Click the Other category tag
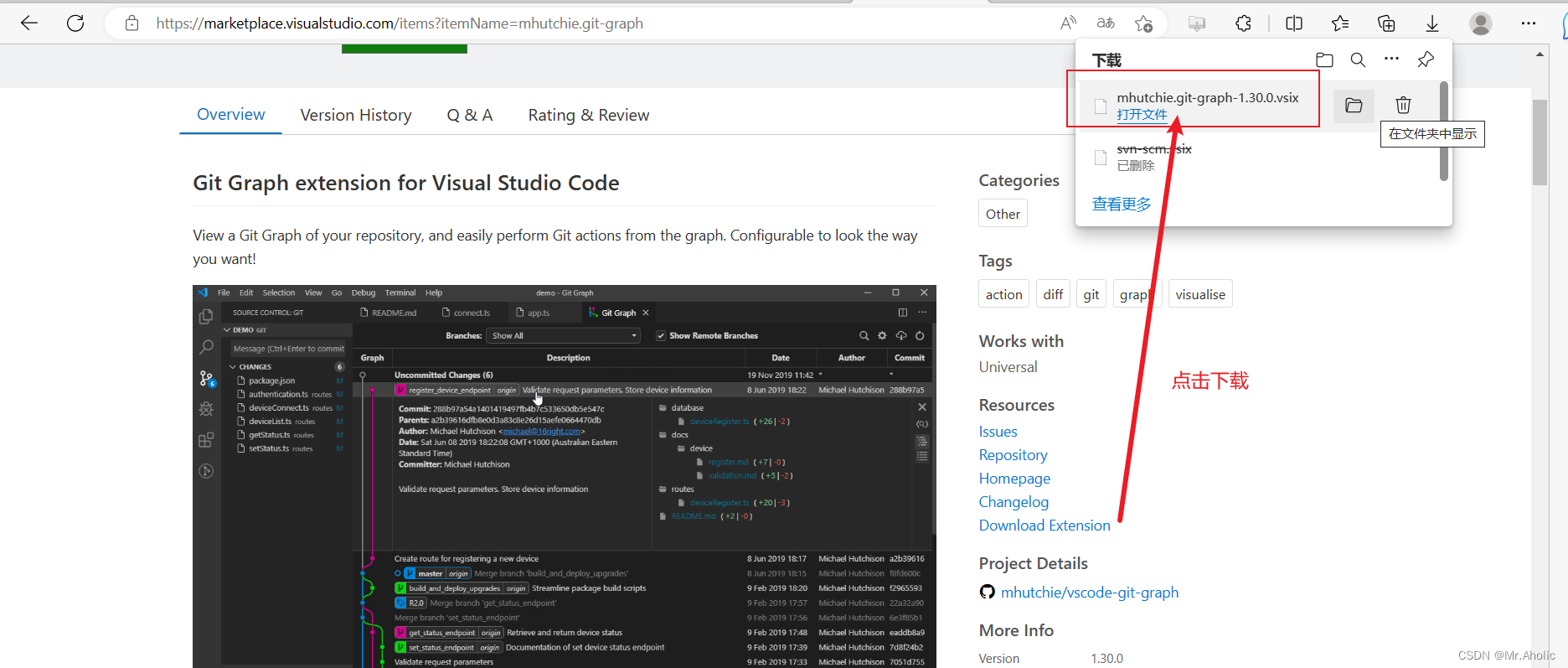This screenshot has width=1568, height=668. pos(1003,214)
